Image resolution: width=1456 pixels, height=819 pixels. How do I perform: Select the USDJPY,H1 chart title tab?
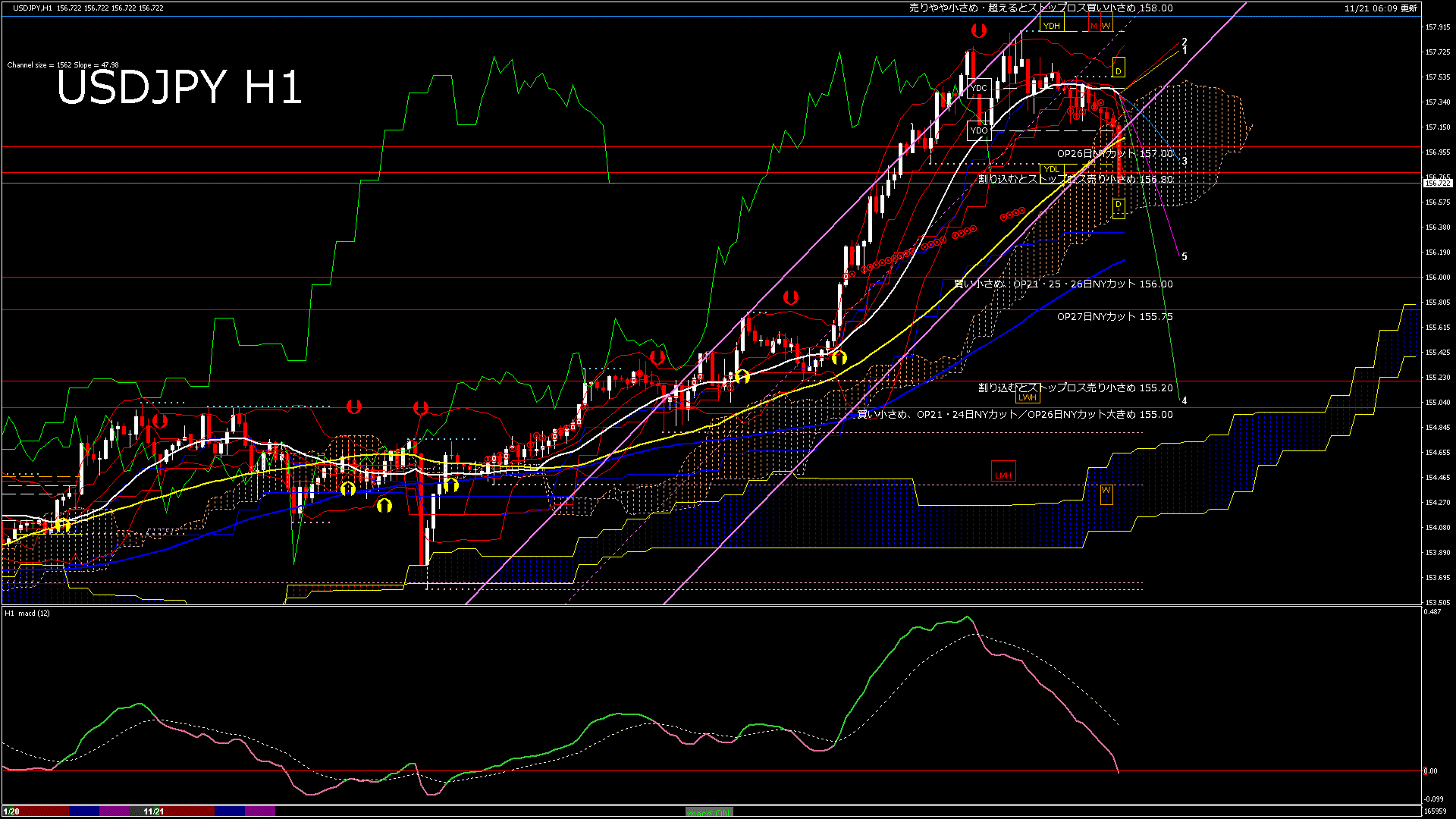point(34,9)
